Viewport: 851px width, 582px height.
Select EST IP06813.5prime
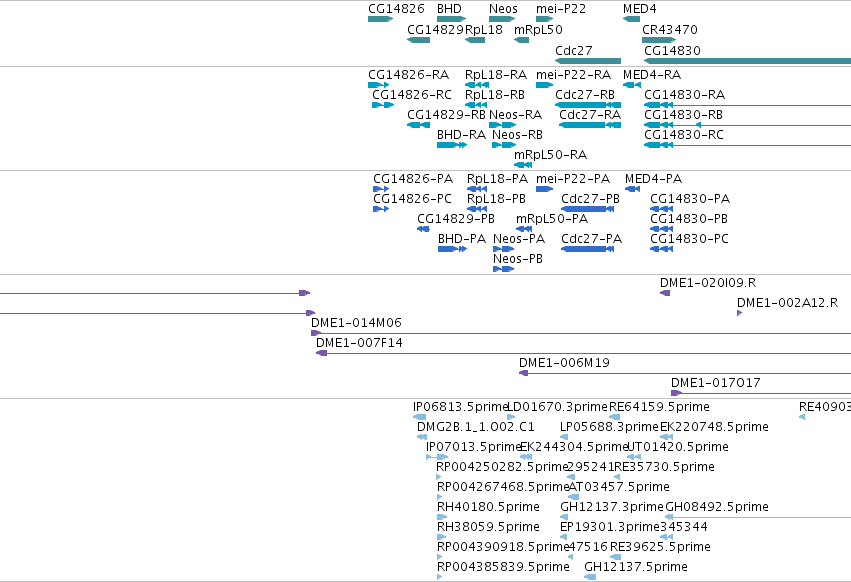(420, 417)
